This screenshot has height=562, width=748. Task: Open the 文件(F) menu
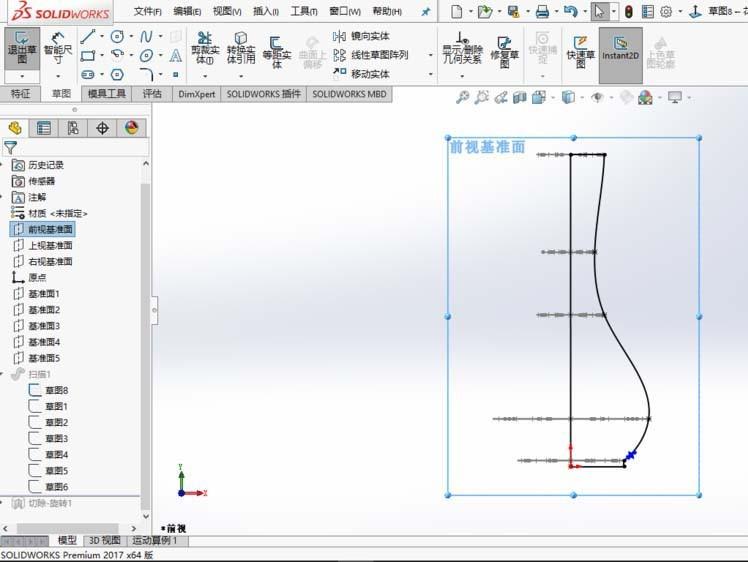(147, 11)
